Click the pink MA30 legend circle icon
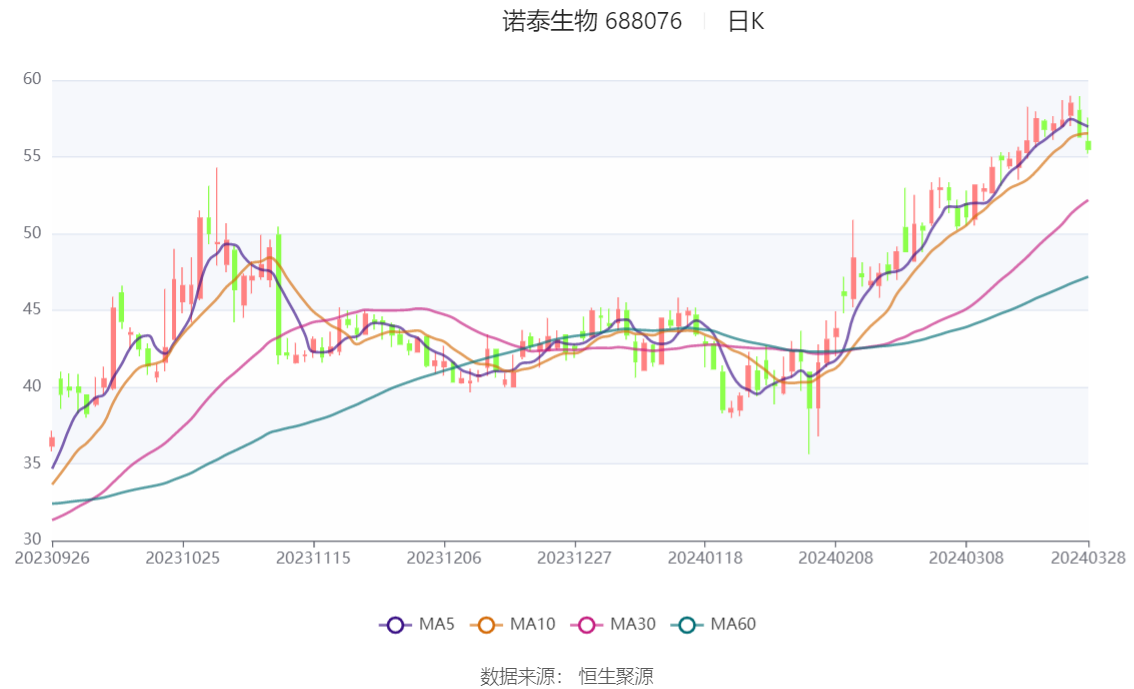 point(587,625)
